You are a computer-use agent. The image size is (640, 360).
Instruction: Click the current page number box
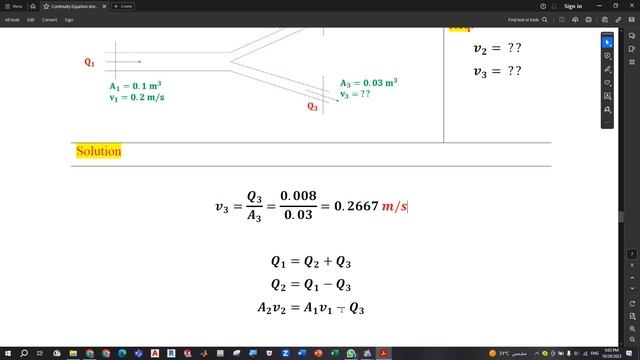coord(632,254)
